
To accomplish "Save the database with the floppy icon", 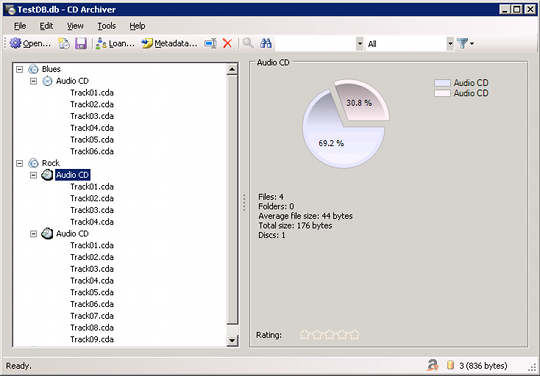I will [81, 43].
